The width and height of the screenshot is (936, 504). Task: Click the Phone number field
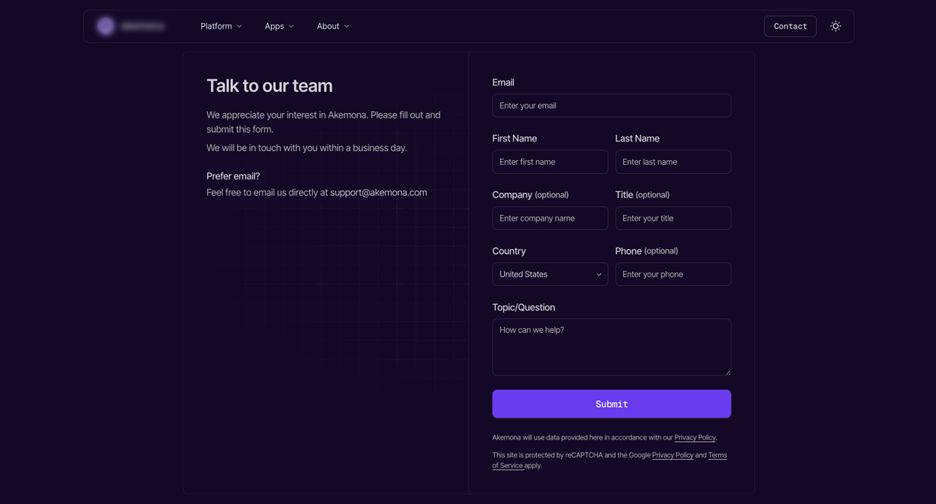[x=672, y=274]
